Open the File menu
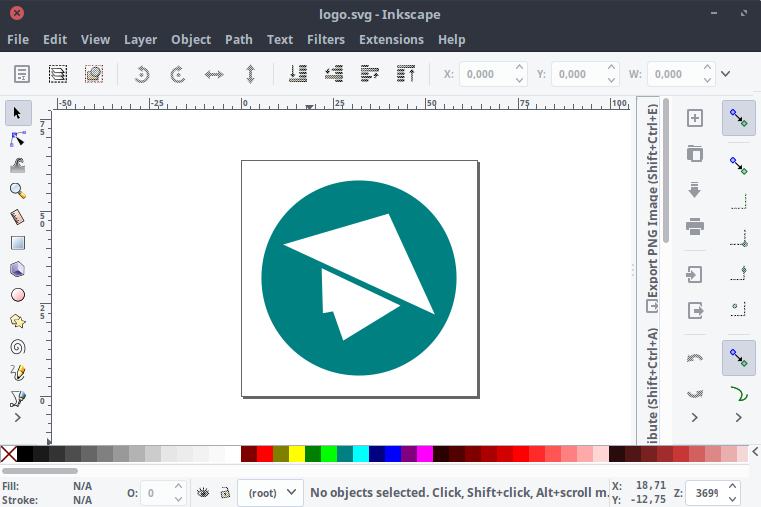The image size is (761, 507). coord(18,40)
